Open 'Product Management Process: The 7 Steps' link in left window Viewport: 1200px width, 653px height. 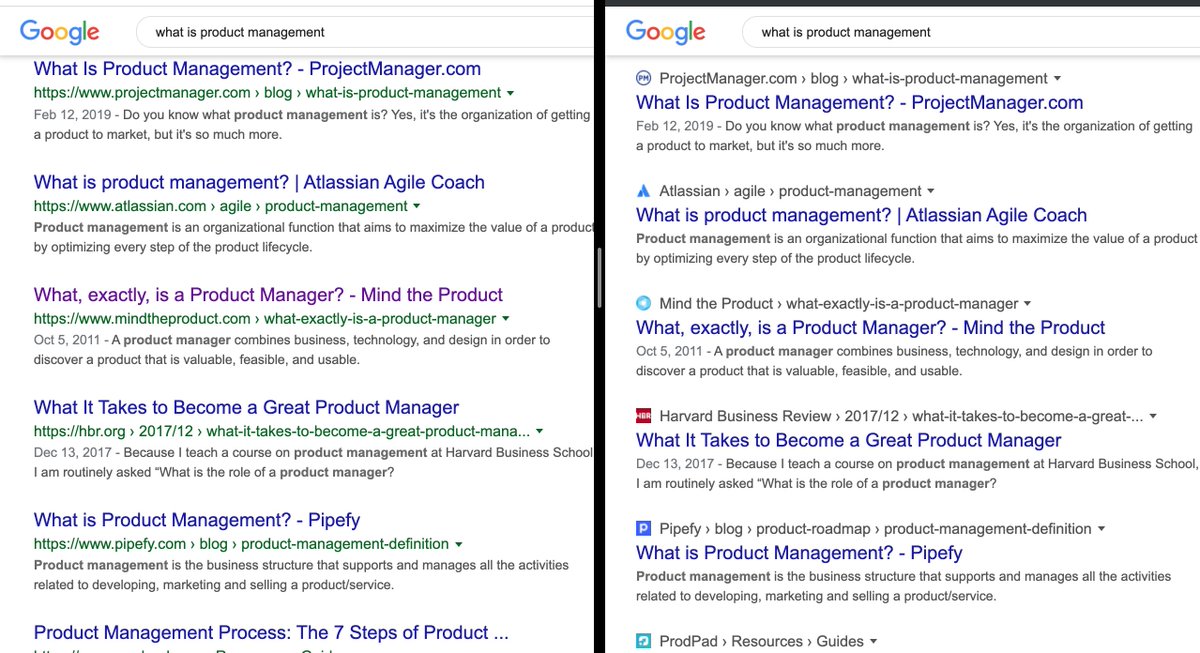click(271, 632)
